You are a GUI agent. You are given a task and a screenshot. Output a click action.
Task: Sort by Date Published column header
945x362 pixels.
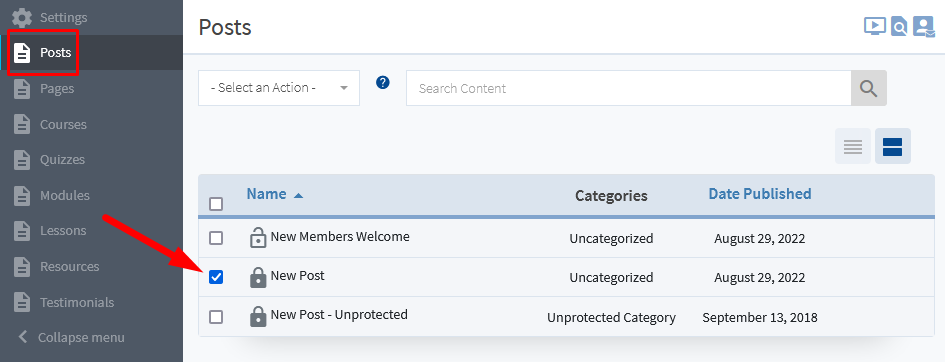click(759, 193)
